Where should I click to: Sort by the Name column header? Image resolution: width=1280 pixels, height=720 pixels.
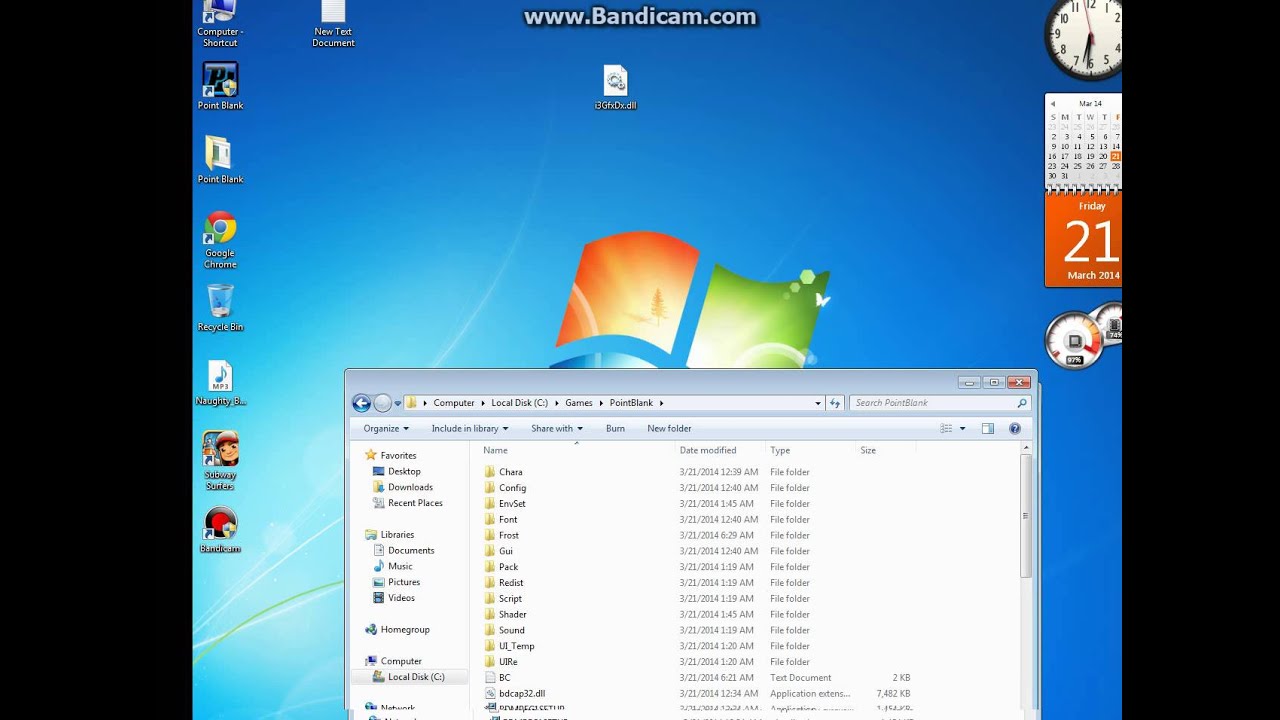(575, 450)
